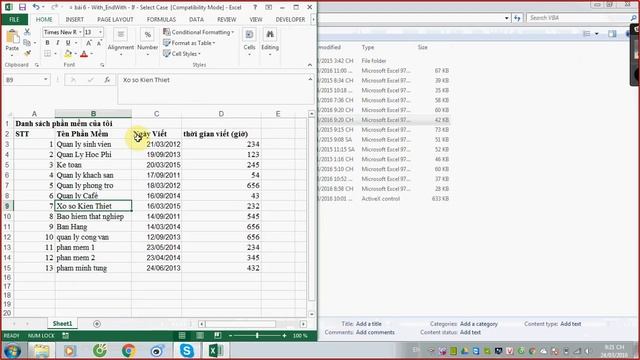Click the Copy icon in Clipboard group
640x360 pixels.
point(27,42)
